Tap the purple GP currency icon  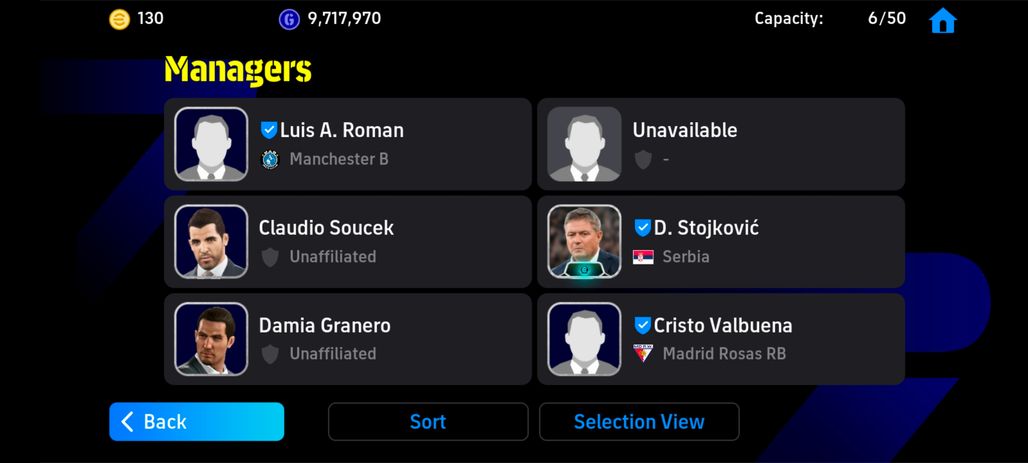[289, 19]
